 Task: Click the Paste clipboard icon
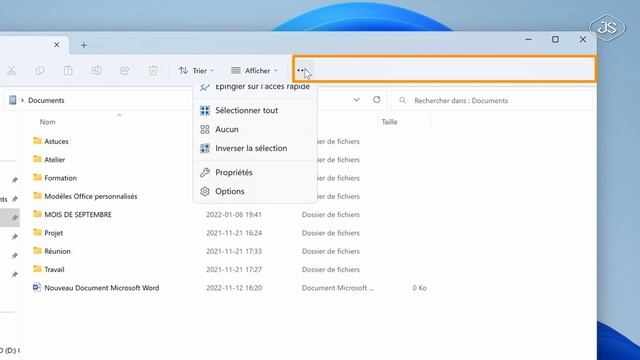[68, 71]
